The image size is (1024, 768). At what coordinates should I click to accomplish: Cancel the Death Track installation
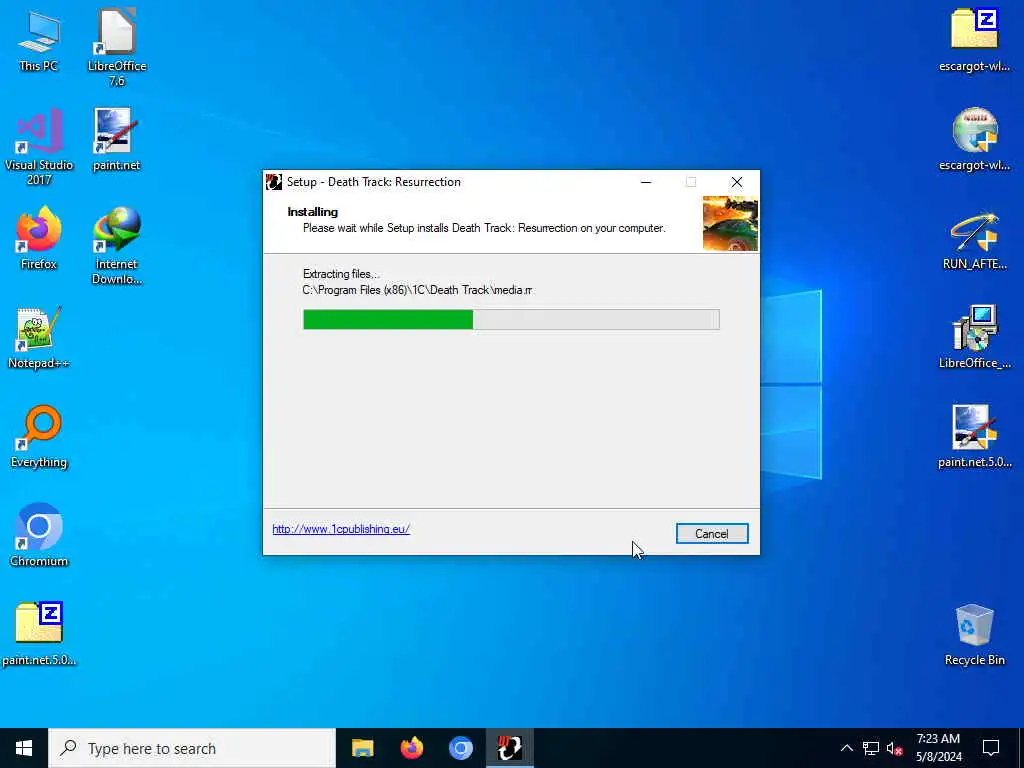(x=712, y=534)
